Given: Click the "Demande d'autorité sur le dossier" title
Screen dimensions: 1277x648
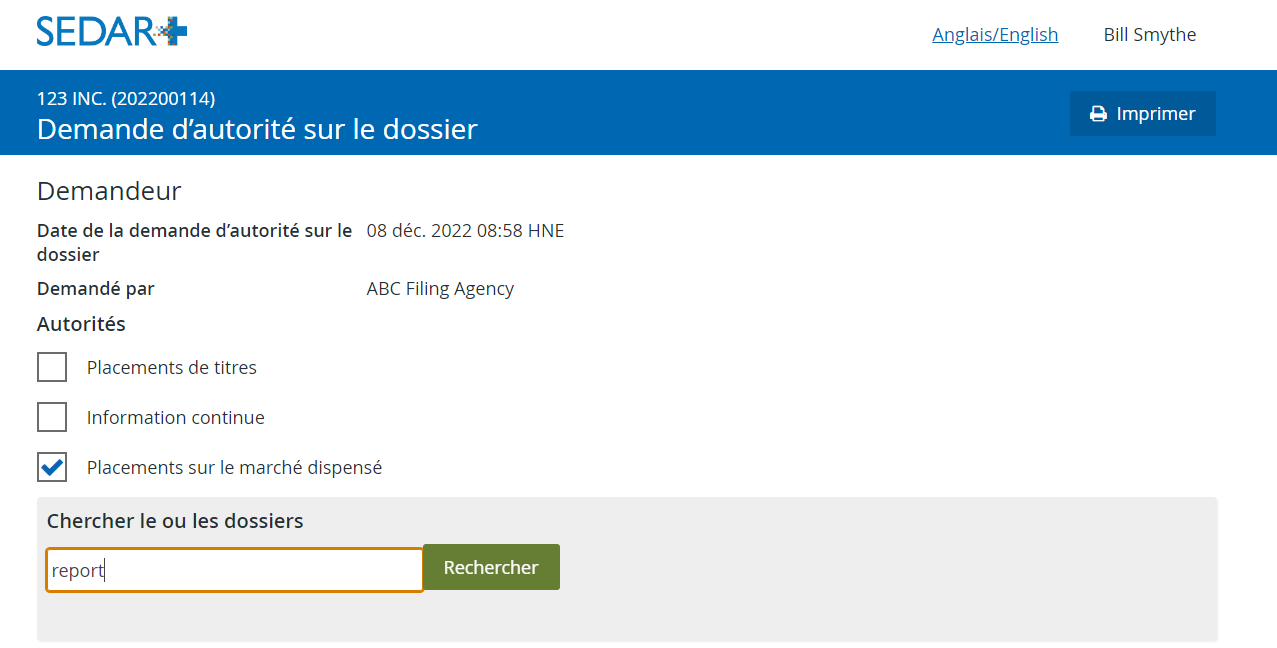Looking at the screenshot, I should click(257, 129).
